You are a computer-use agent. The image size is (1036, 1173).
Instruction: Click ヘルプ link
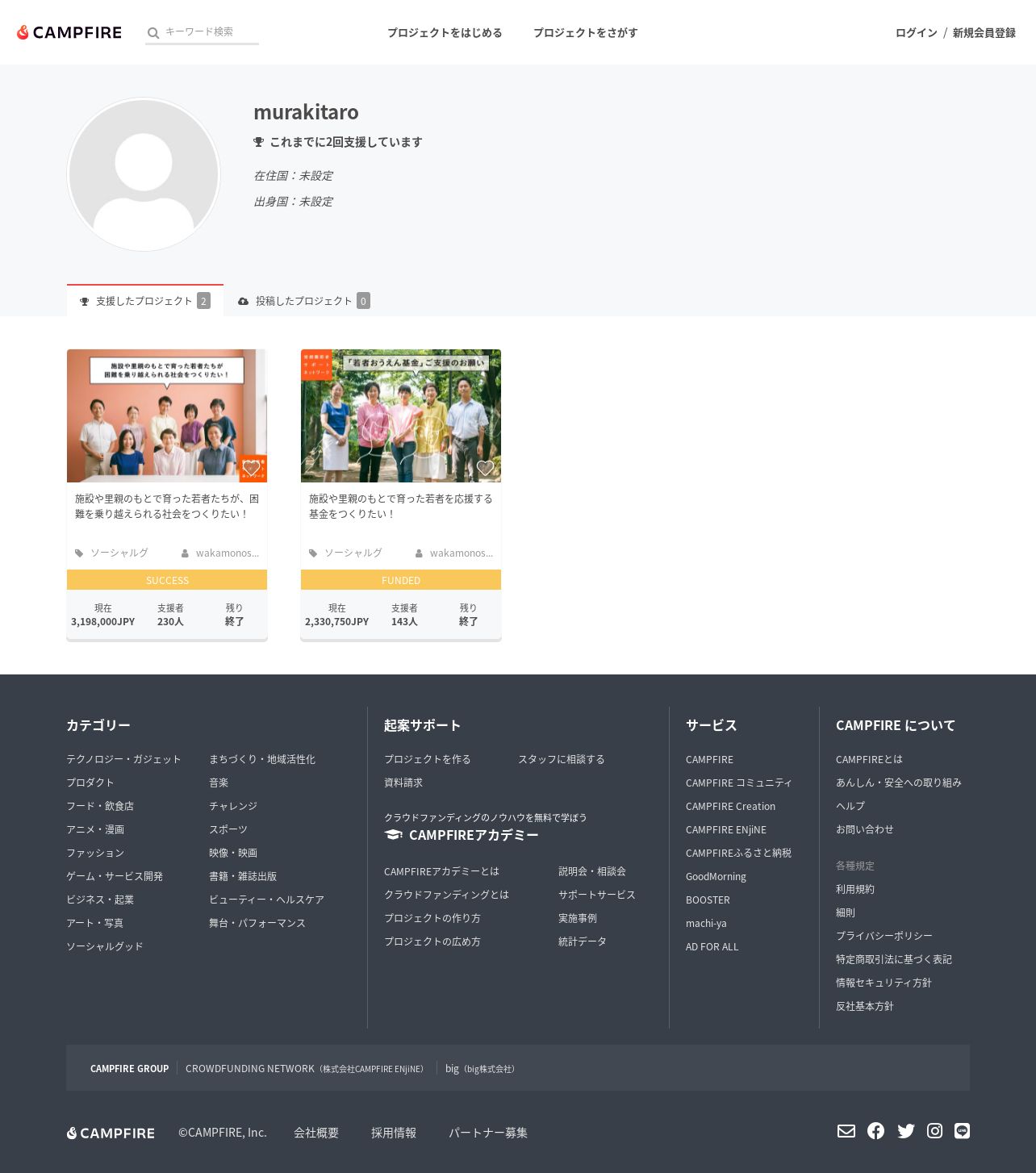pos(850,806)
